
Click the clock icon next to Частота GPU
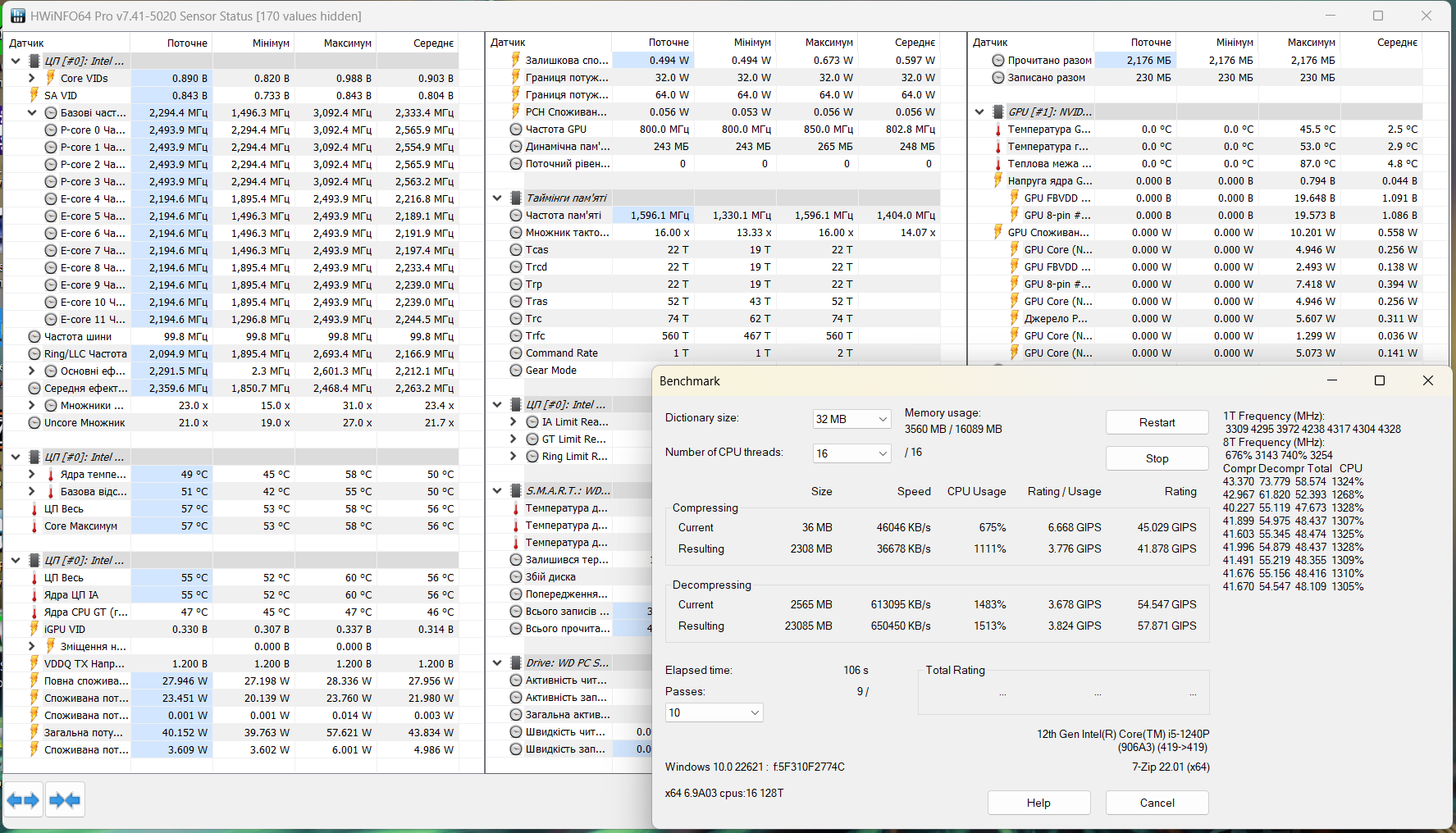pos(514,129)
